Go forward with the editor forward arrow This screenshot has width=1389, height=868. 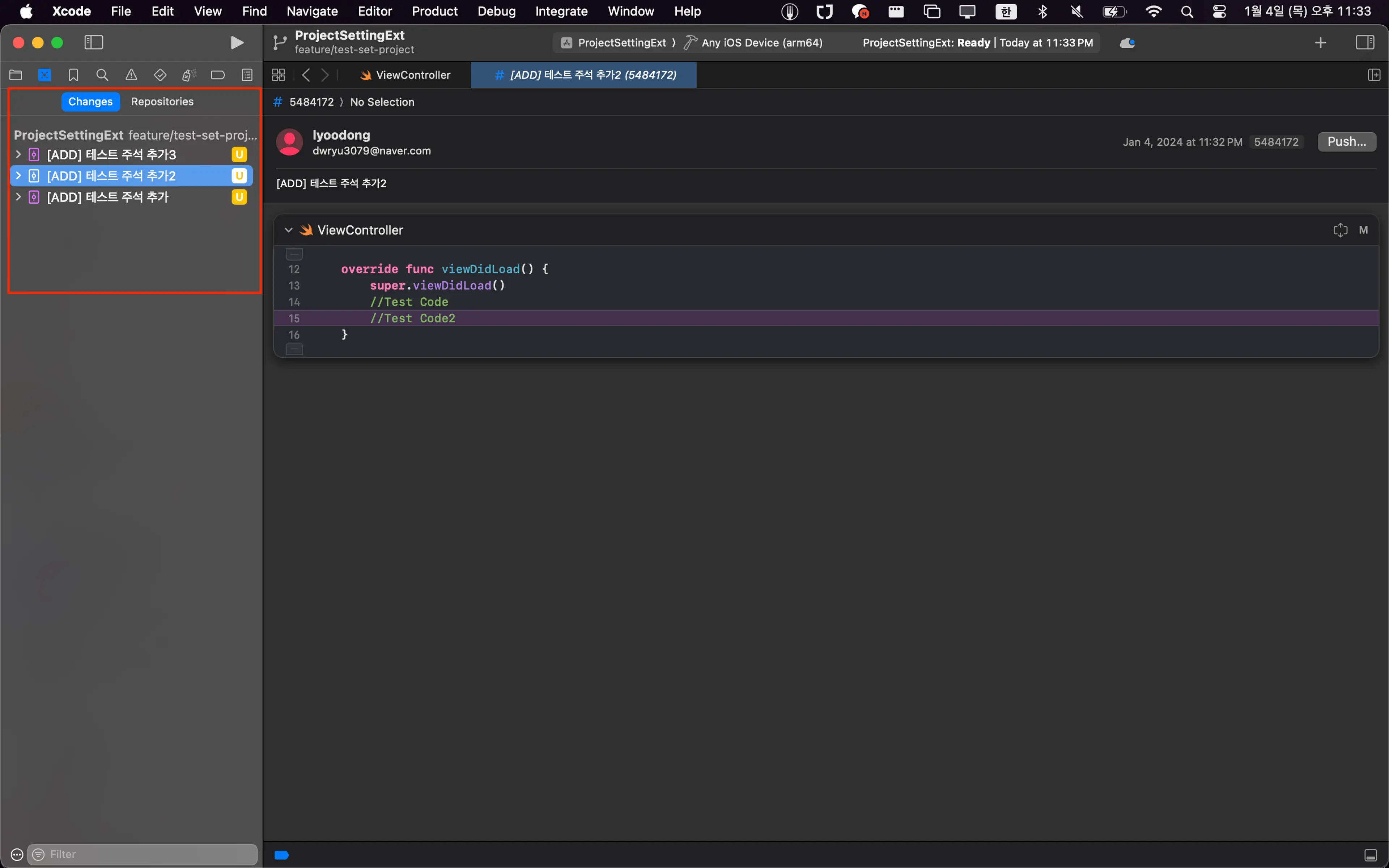325,75
